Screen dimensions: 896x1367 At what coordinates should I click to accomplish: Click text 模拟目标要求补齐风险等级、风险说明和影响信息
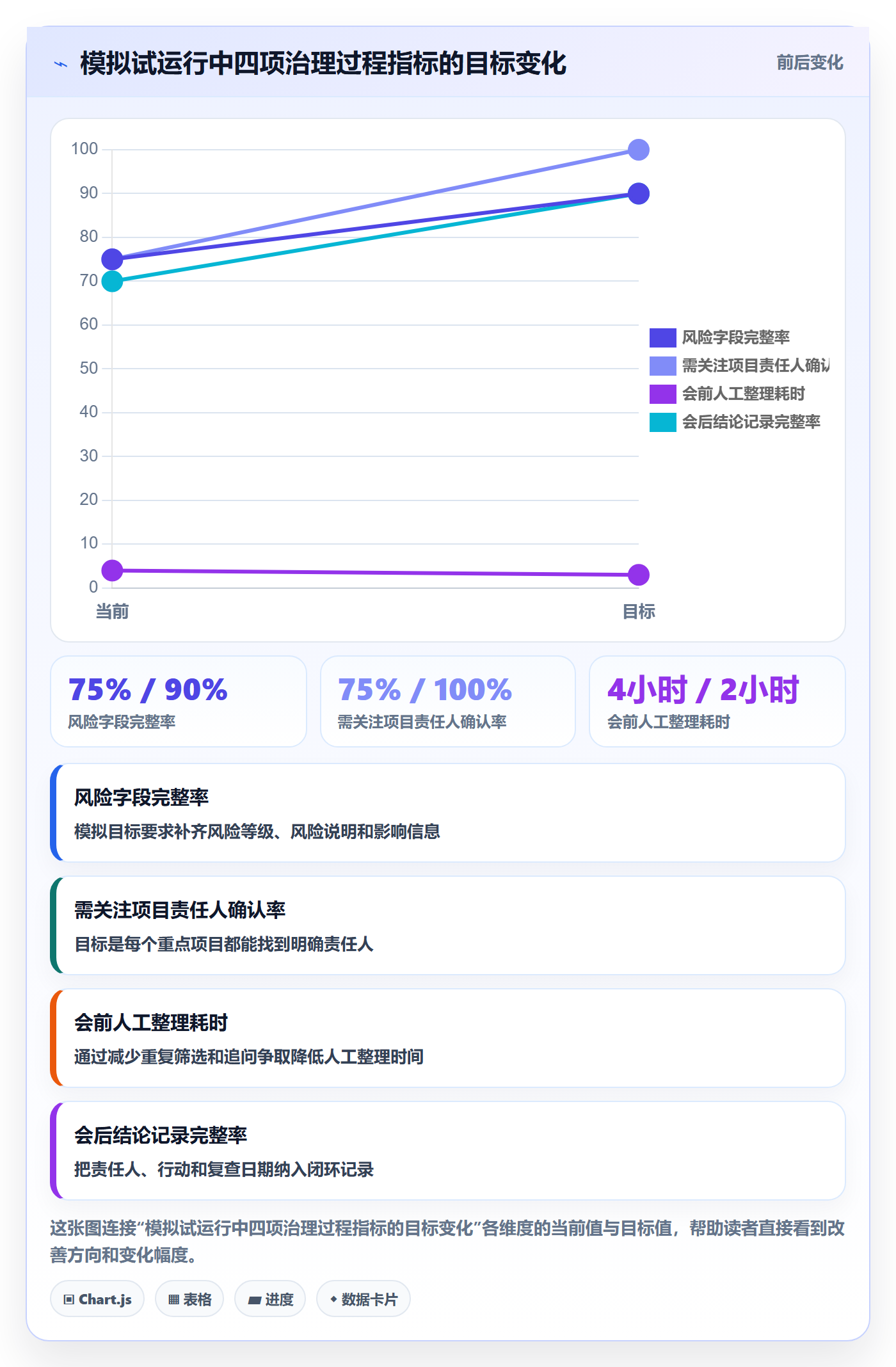(257, 831)
